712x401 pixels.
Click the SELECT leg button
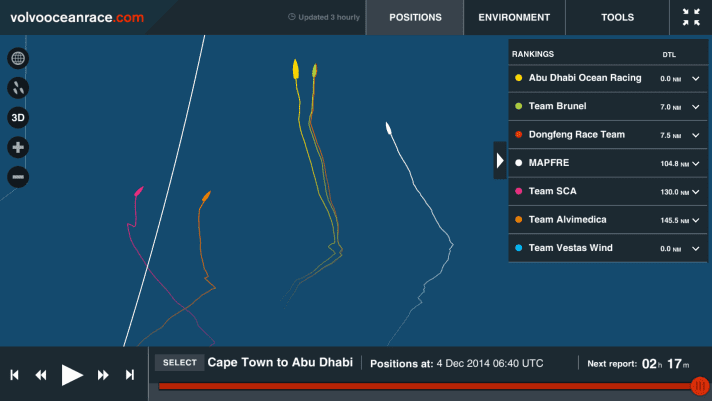(x=180, y=362)
